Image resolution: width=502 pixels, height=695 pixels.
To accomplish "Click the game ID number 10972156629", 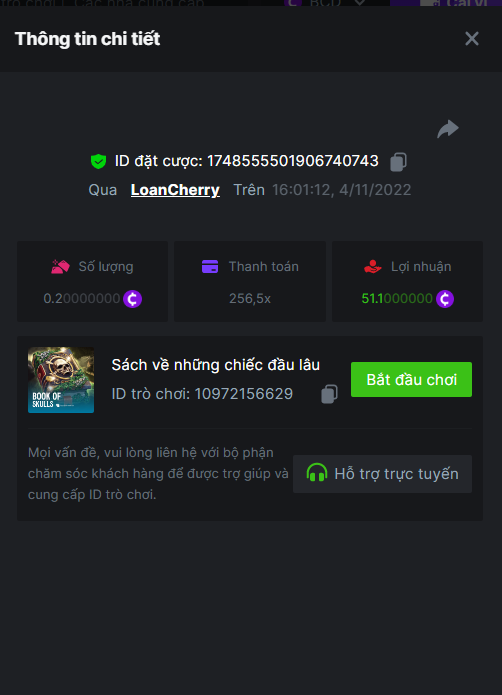I will point(244,394).
